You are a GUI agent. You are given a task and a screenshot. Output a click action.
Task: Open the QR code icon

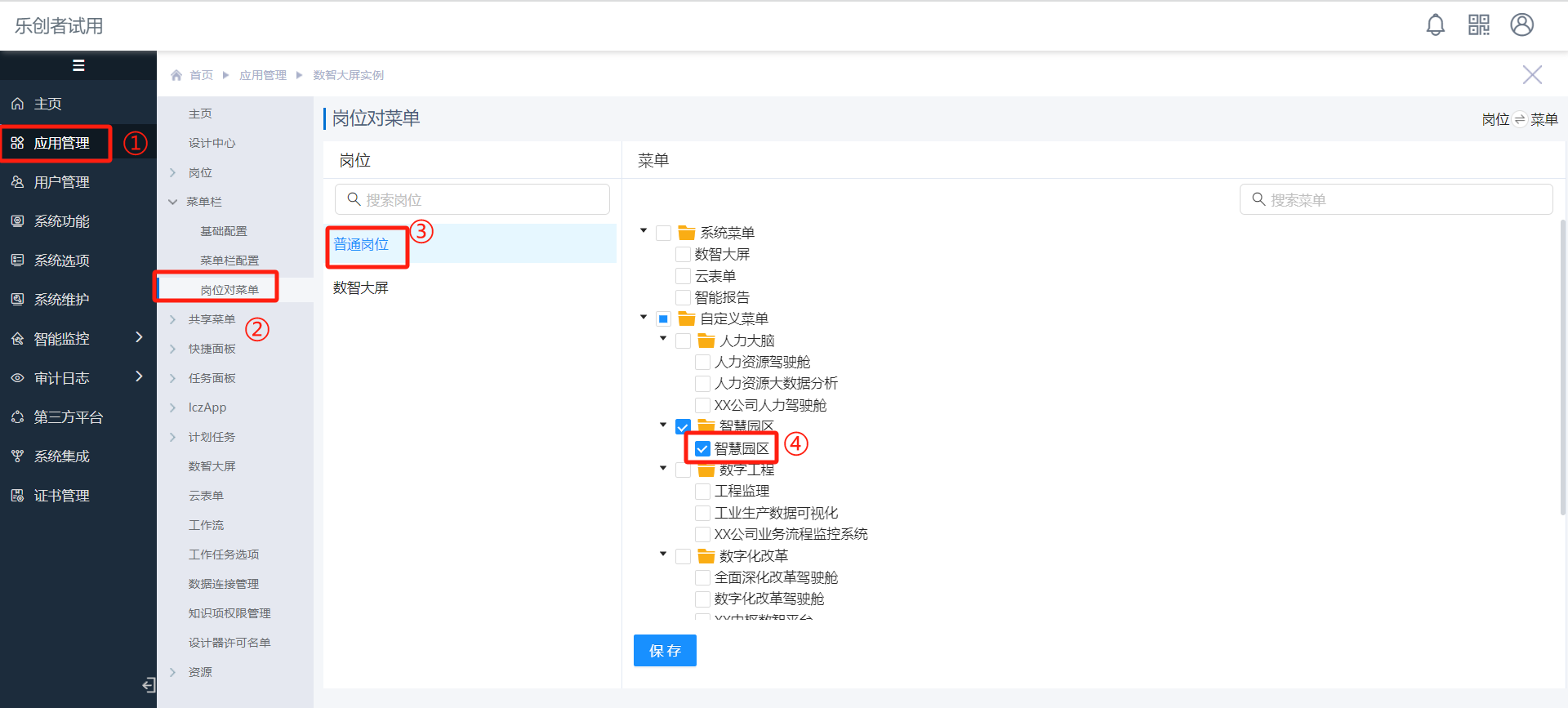click(x=1478, y=25)
